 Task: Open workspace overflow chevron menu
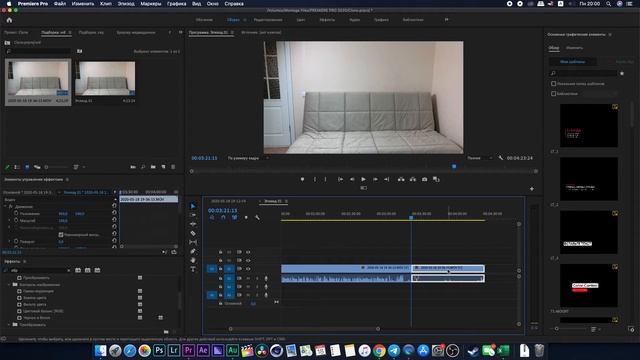pyautogui.click(x=447, y=20)
